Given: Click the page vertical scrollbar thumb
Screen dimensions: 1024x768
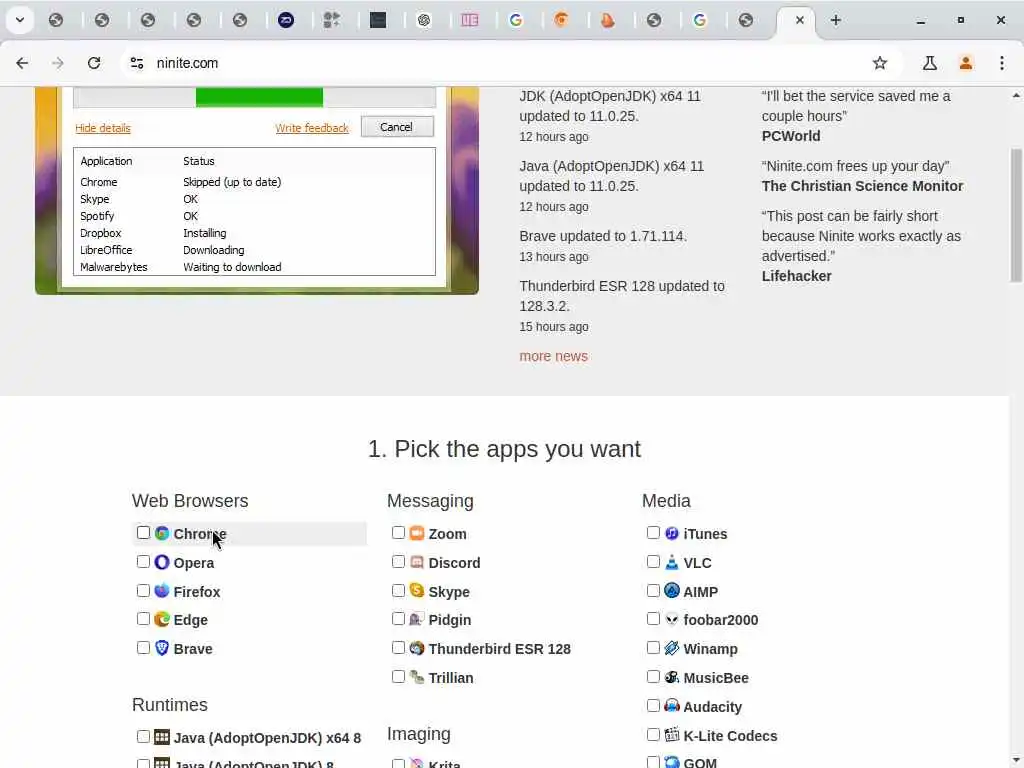Looking at the screenshot, I should pyautogui.click(x=1016, y=215).
